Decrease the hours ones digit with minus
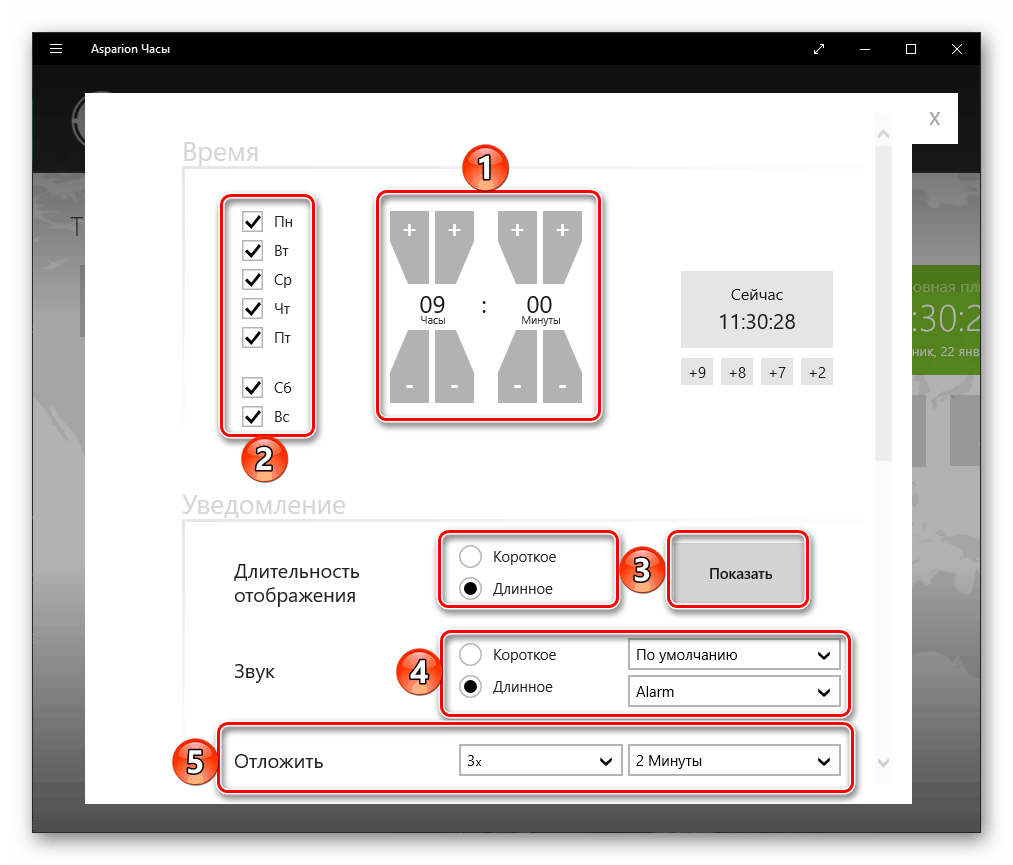Image resolution: width=1013 pixels, height=865 pixels. [454, 367]
